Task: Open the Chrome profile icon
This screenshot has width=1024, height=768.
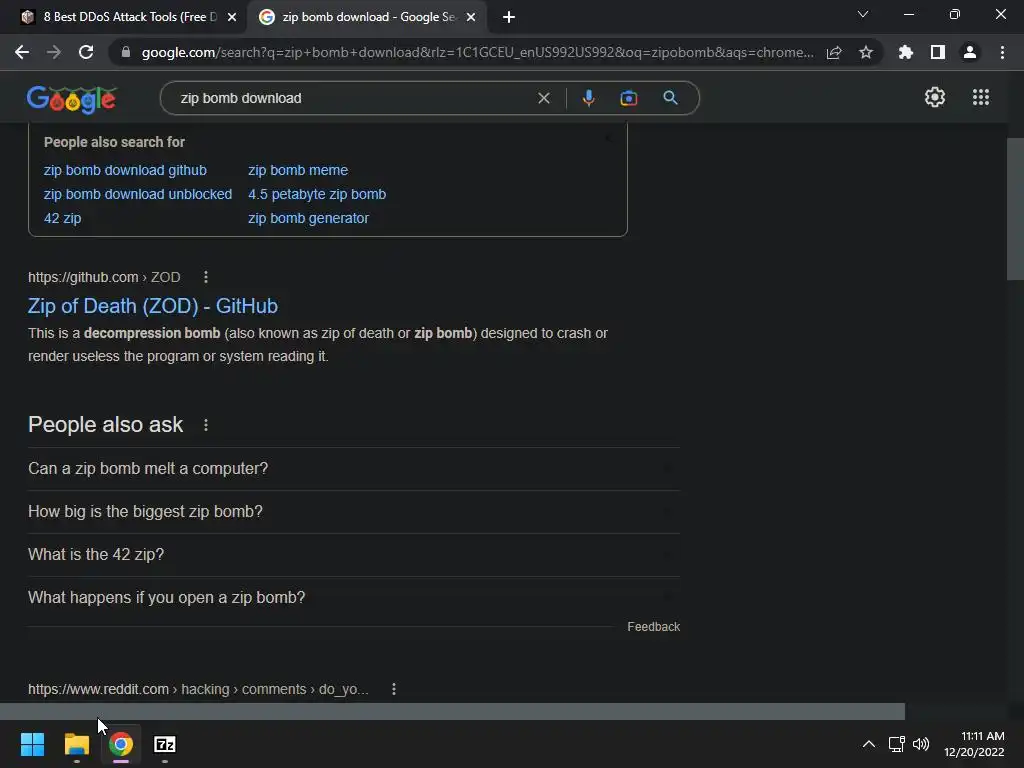Action: (x=970, y=52)
